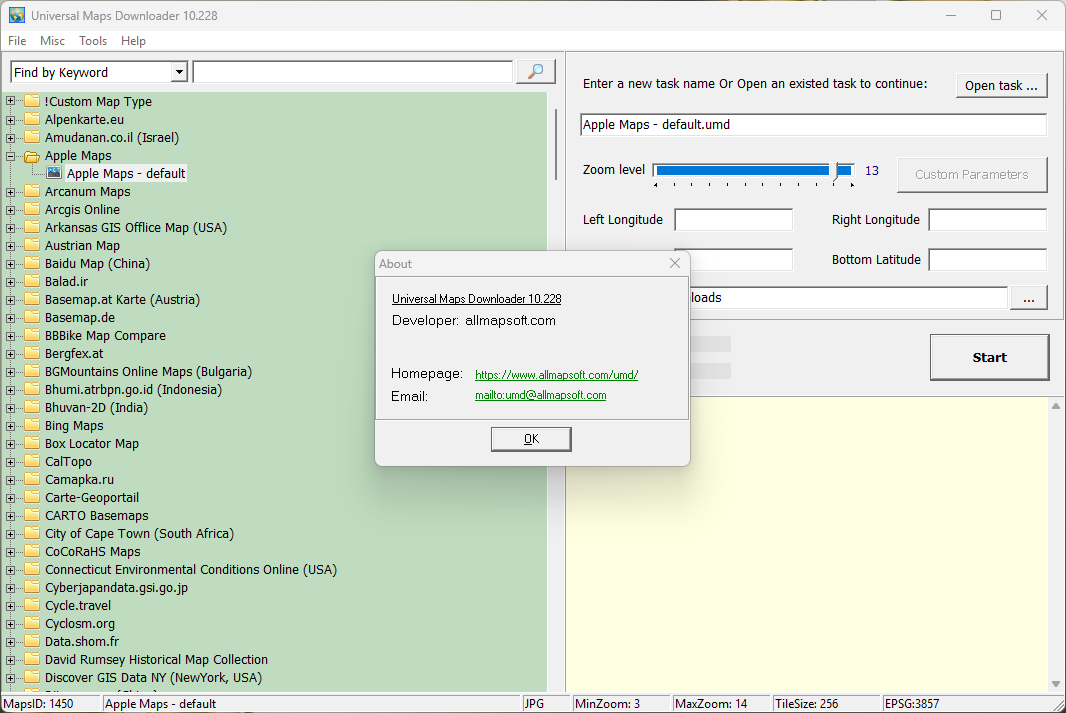Select Cyberjapandata.gsi.go.jp row
1066x713 pixels.
[x=116, y=588]
